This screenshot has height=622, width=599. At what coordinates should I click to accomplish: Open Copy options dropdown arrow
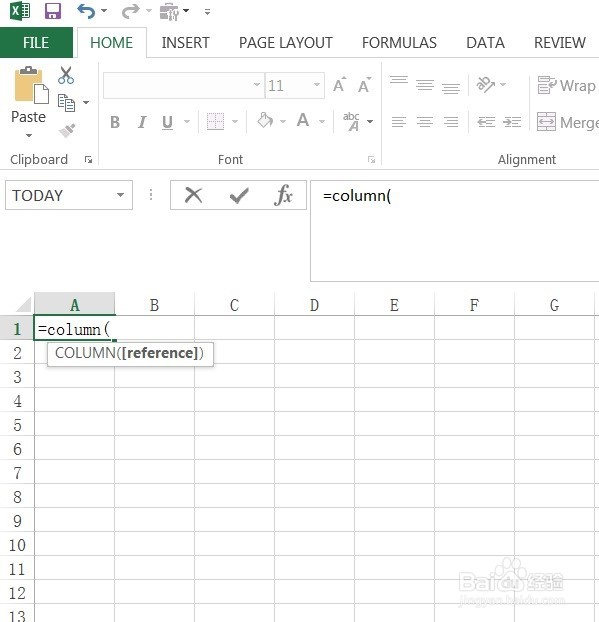pos(86,103)
